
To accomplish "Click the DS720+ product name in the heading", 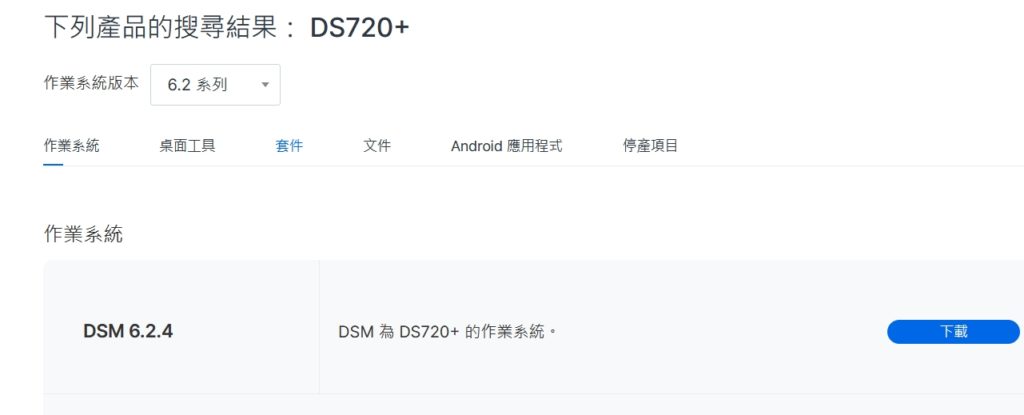I will pyautogui.click(x=359, y=28).
